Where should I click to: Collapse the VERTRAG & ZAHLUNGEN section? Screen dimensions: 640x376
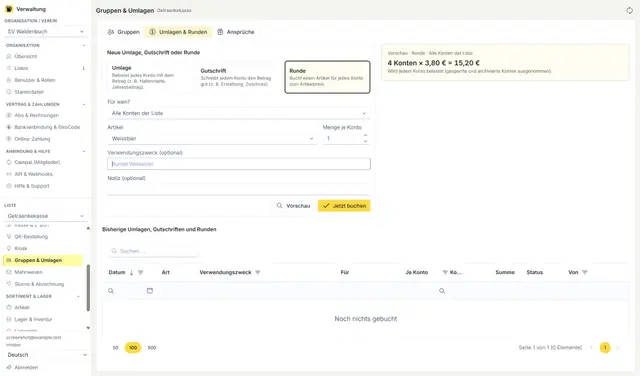coord(84,105)
